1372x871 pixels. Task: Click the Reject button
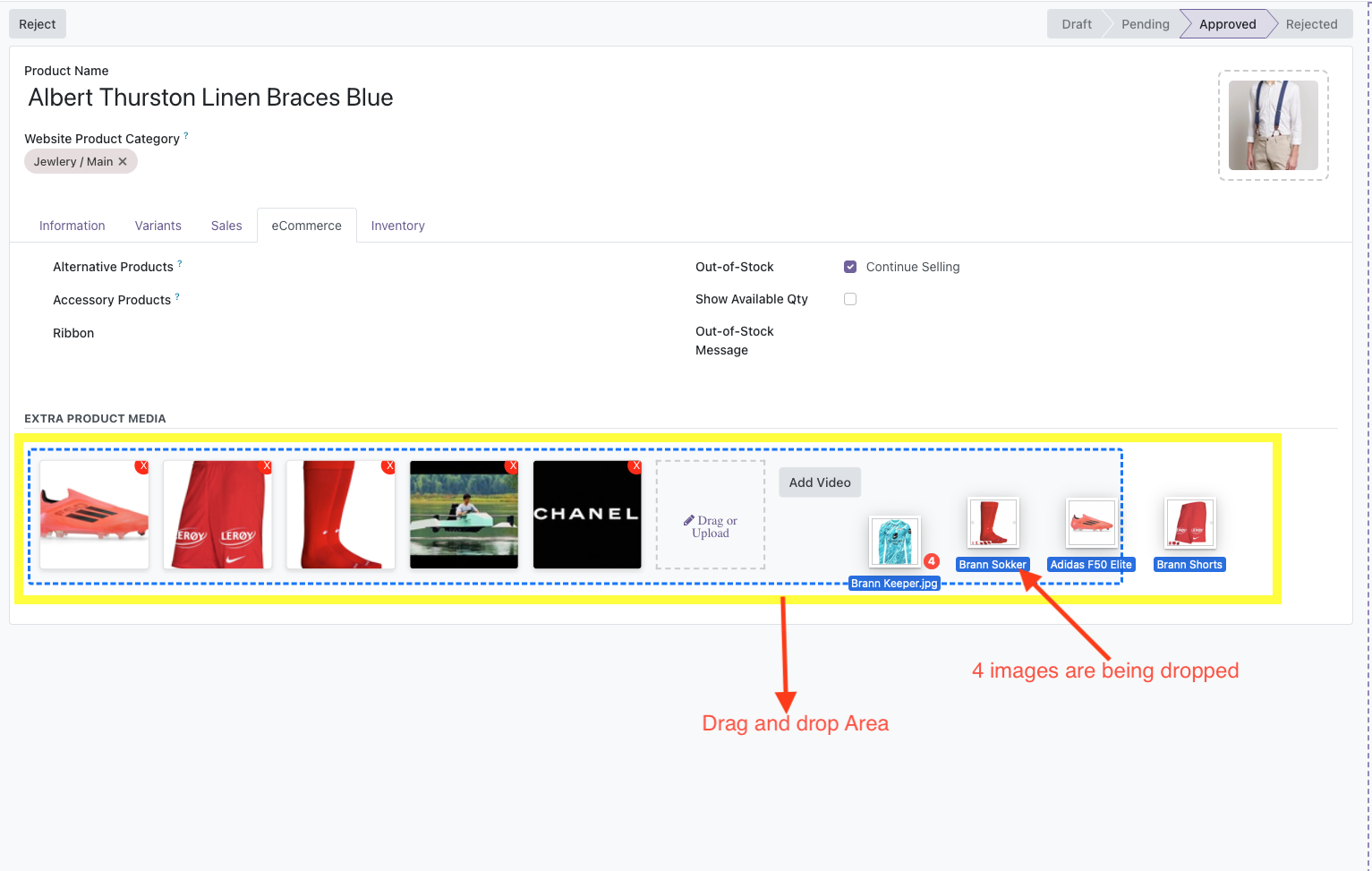pos(38,24)
